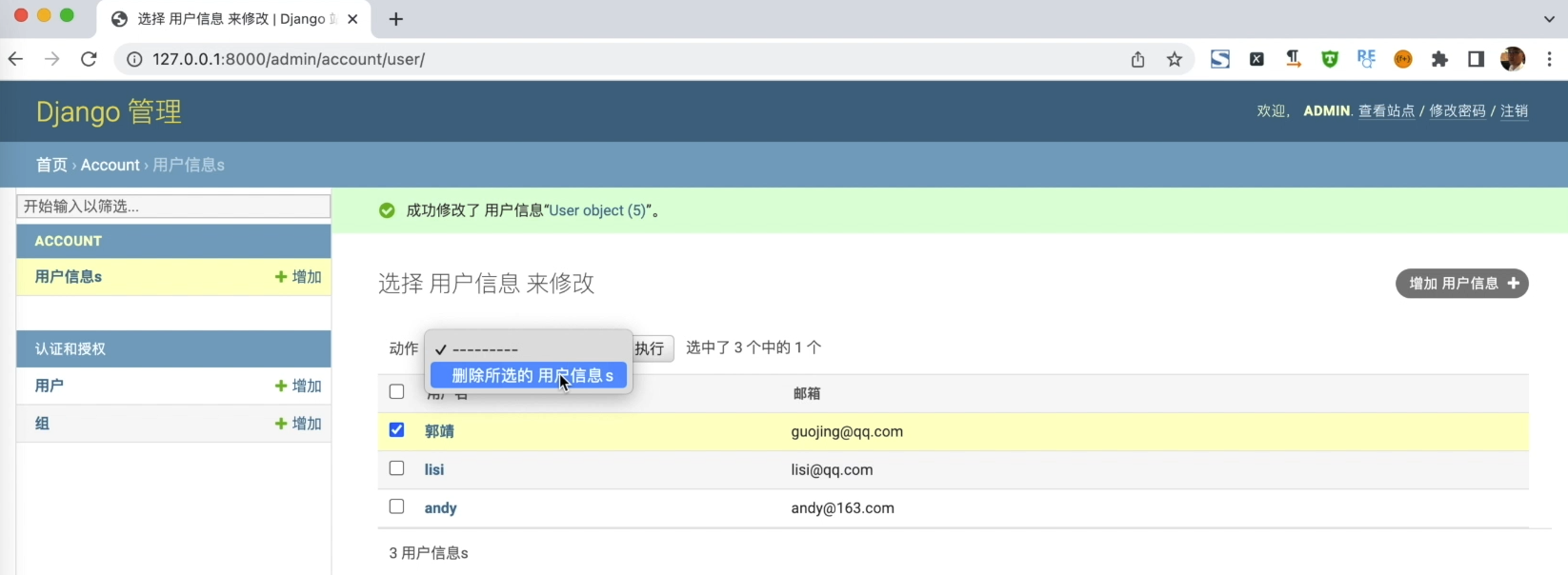This screenshot has height=575, width=1568.
Task: Open a new browser tab
Action: (396, 19)
